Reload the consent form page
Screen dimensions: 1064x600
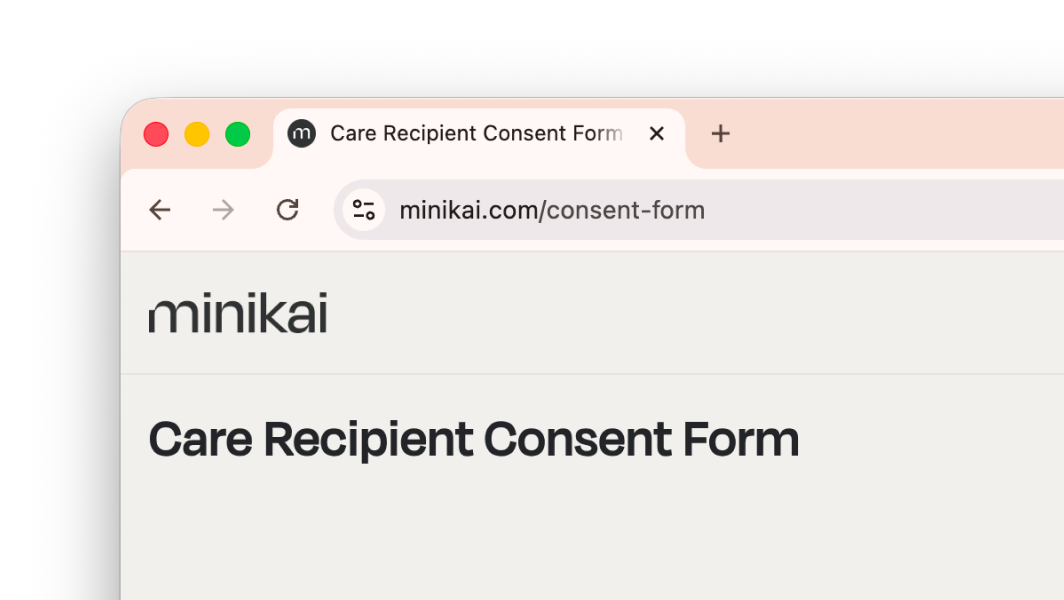click(x=288, y=210)
